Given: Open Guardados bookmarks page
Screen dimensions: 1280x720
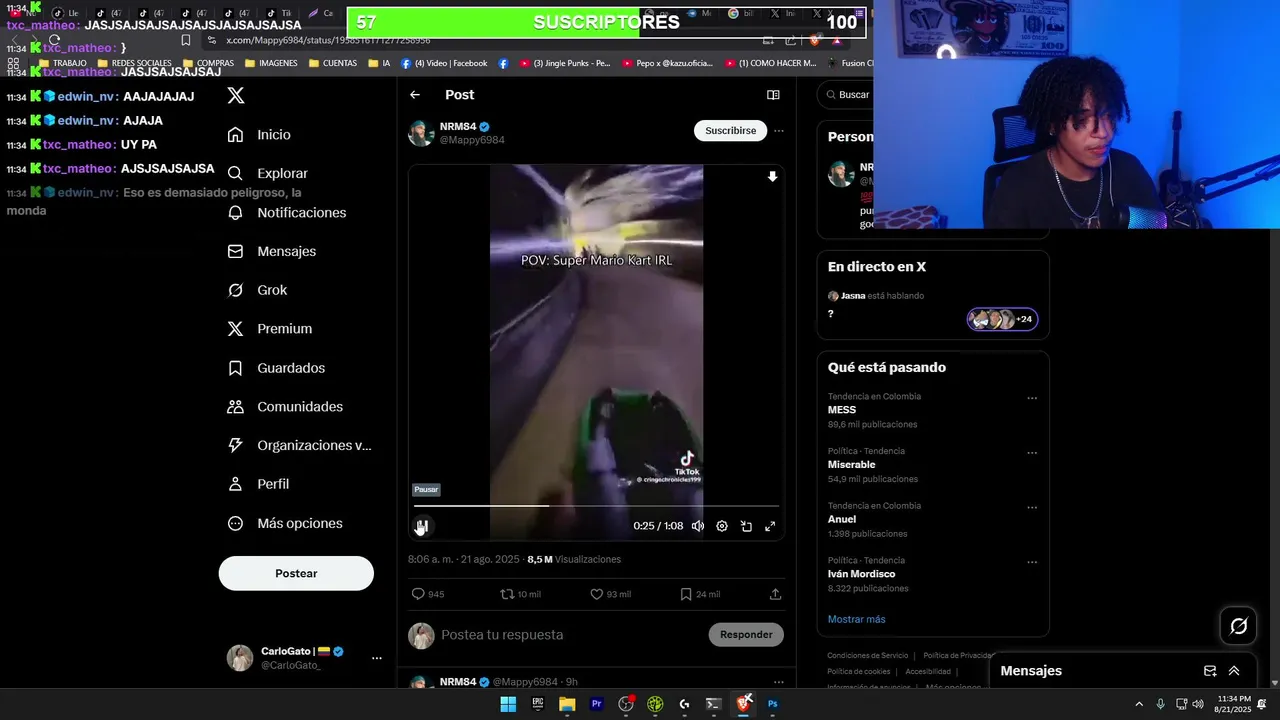Looking at the screenshot, I should 276,368.
